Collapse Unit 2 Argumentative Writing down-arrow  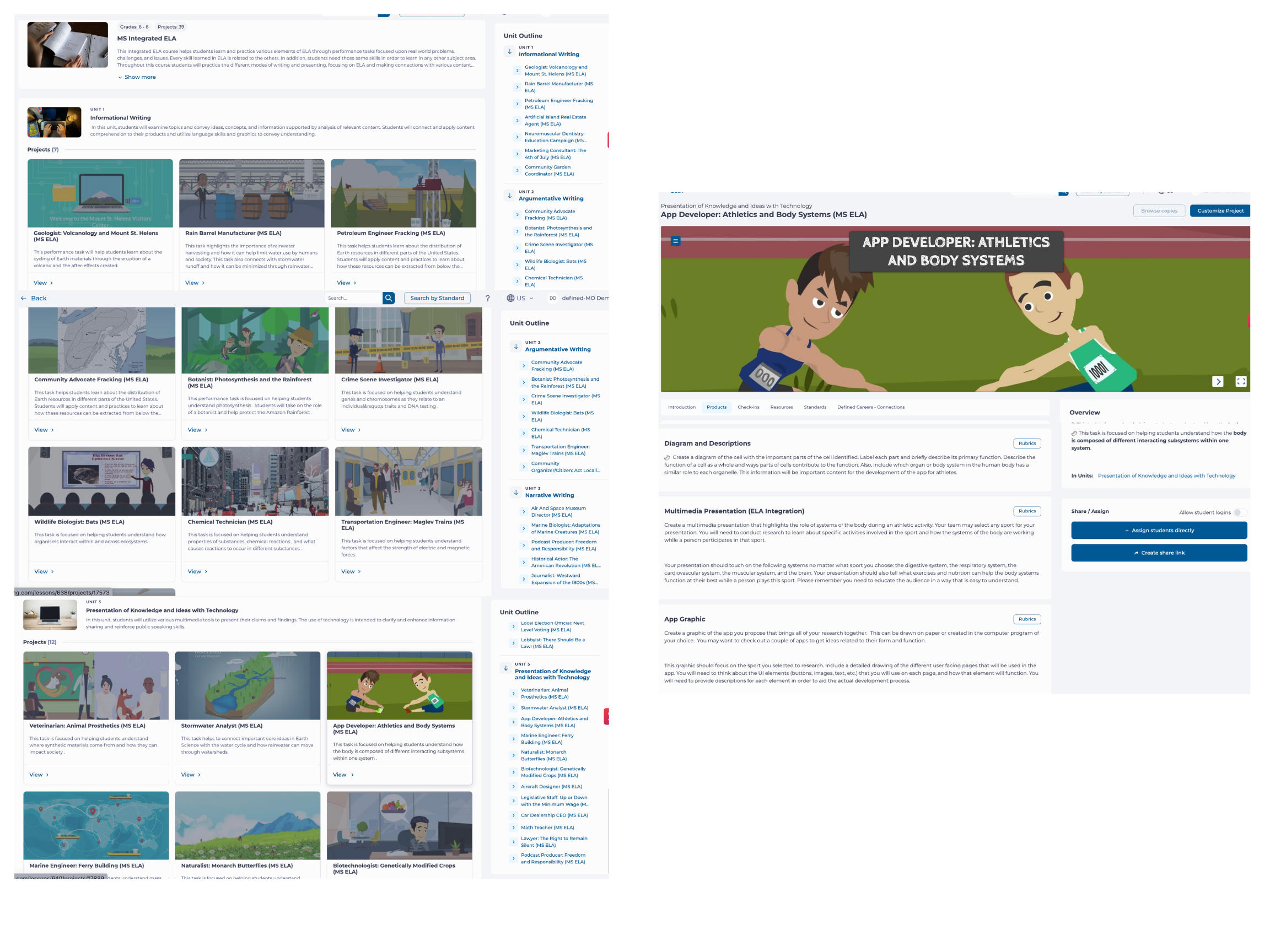tap(515, 346)
